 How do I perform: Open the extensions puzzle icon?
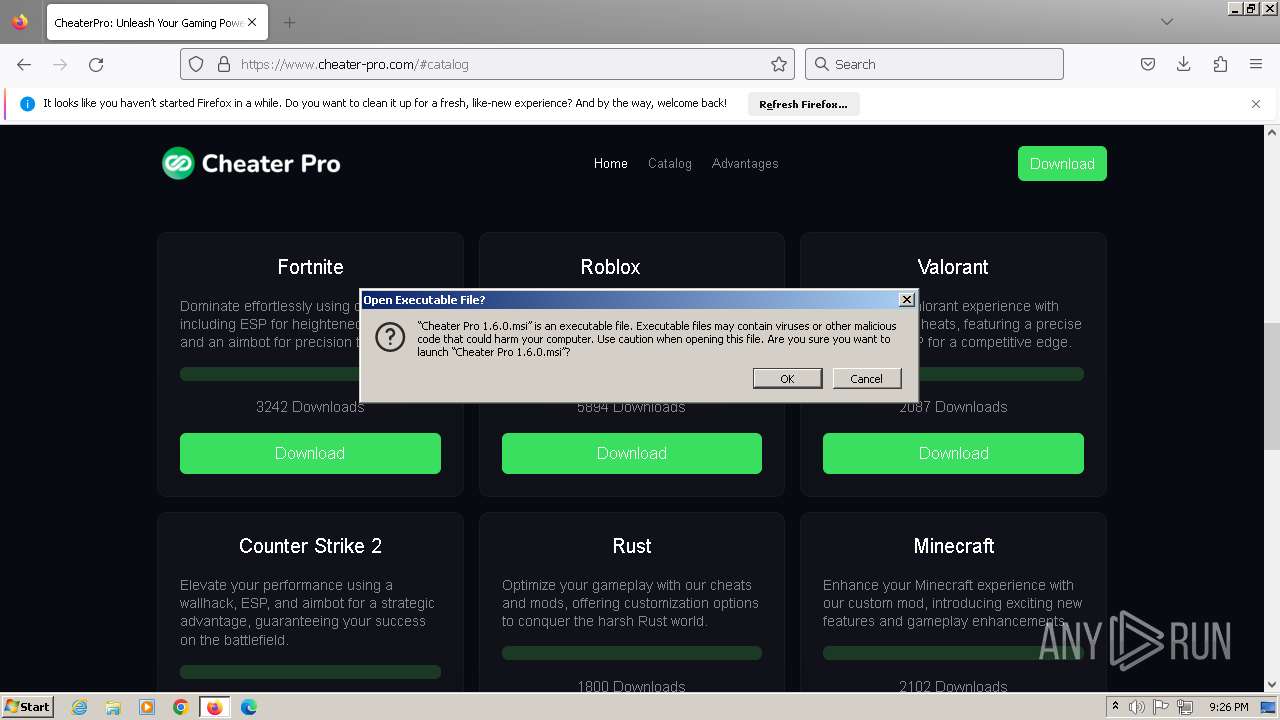coord(1220,64)
